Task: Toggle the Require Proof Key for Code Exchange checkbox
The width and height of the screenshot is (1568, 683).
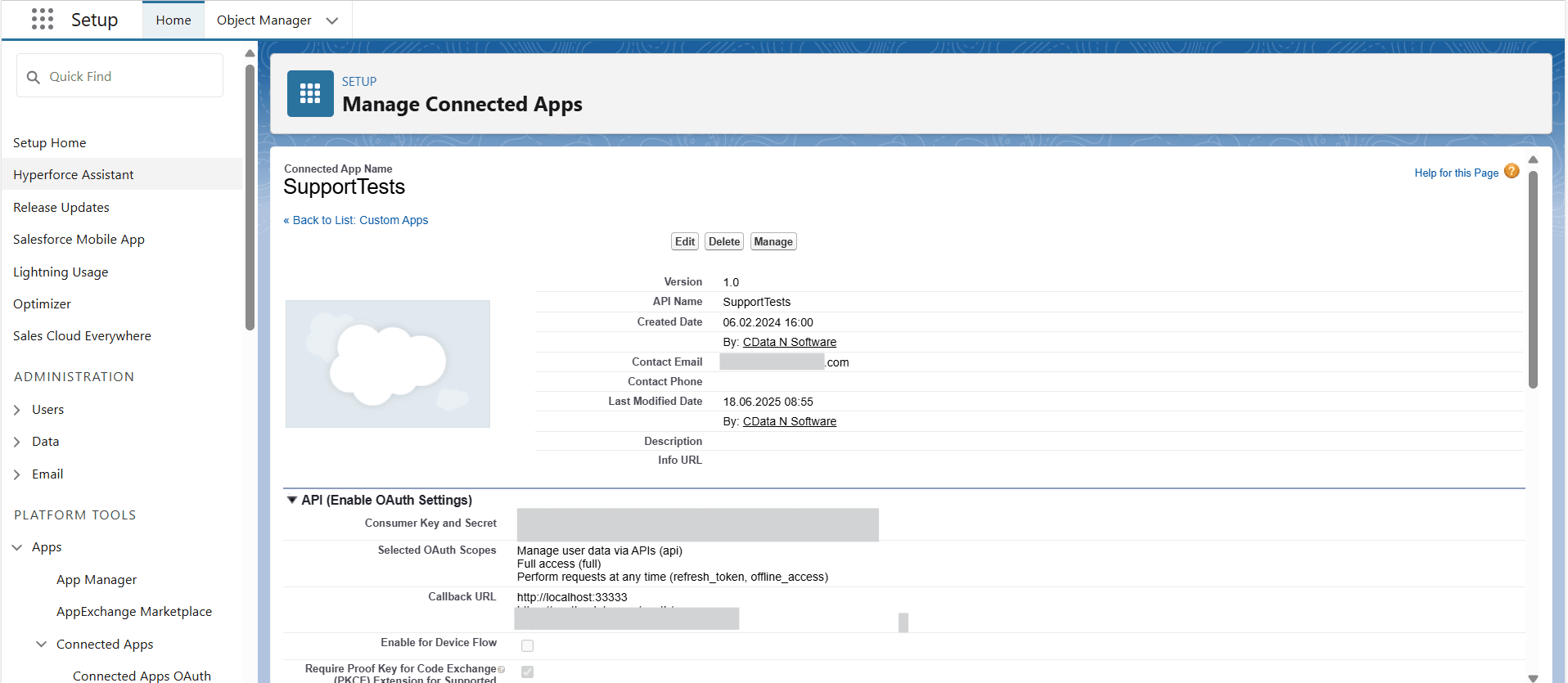Action: (528, 672)
